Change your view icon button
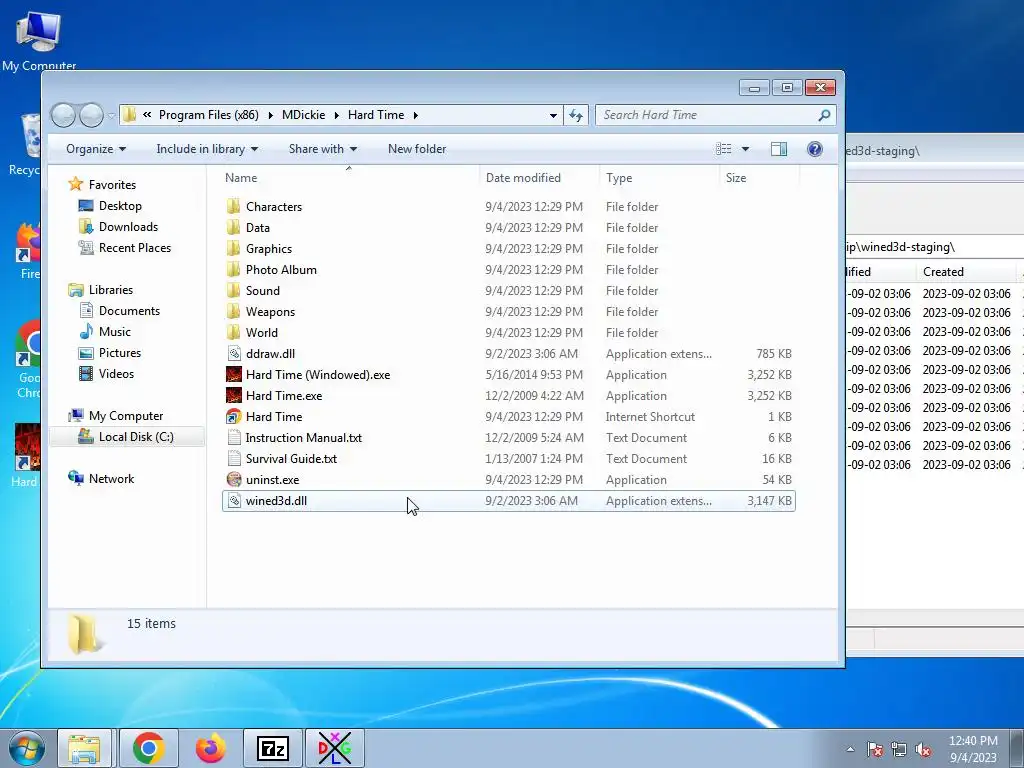Viewport: 1024px width, 768px height. [x=724, y=149]
